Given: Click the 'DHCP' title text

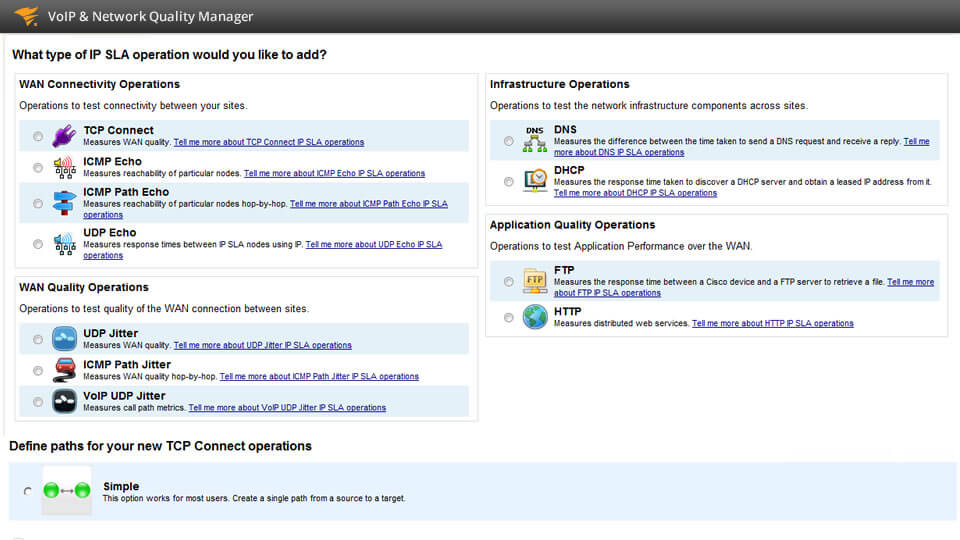Looking at the screenshot, I should (569, 170).
